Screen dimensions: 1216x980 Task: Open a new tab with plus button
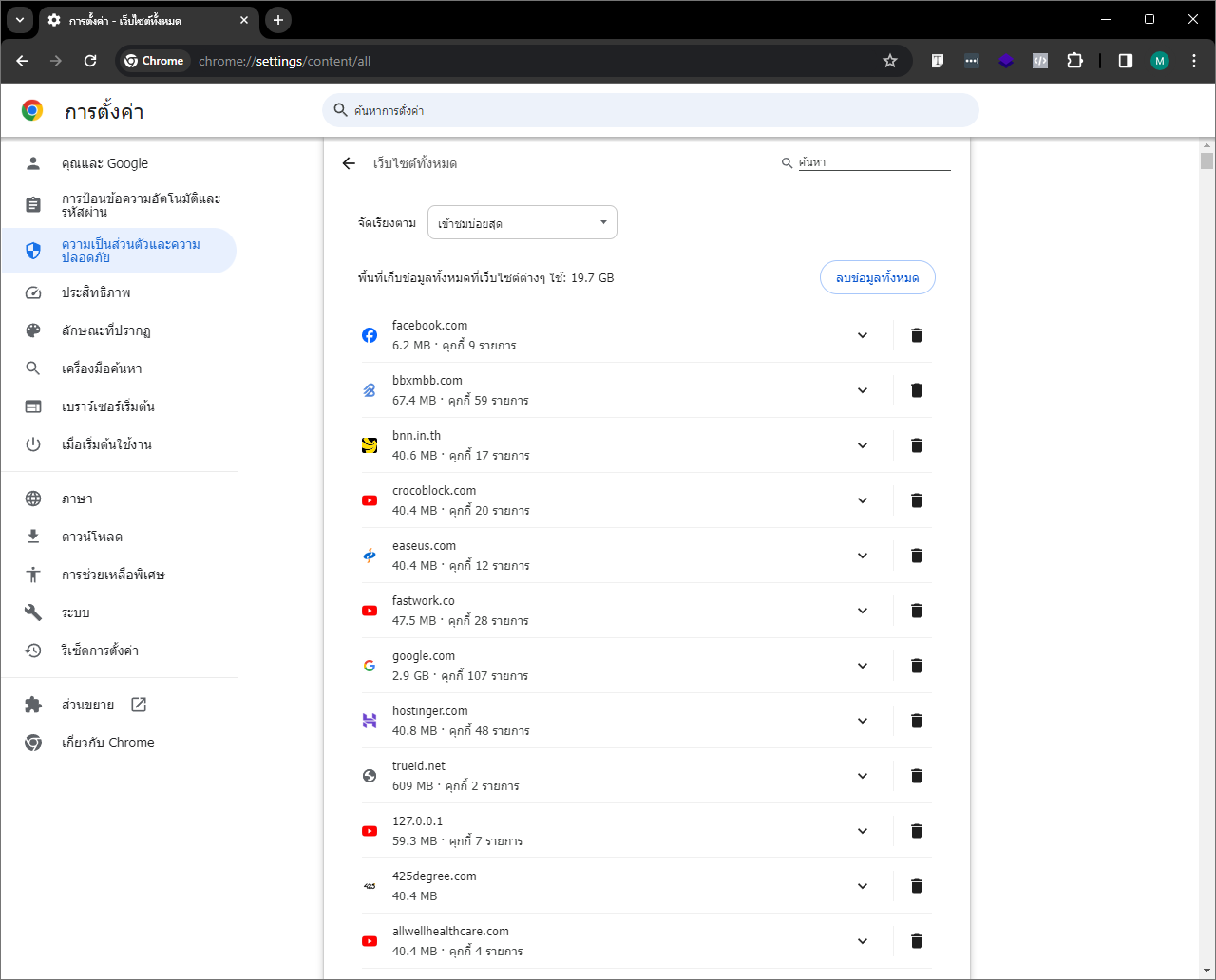277,20
